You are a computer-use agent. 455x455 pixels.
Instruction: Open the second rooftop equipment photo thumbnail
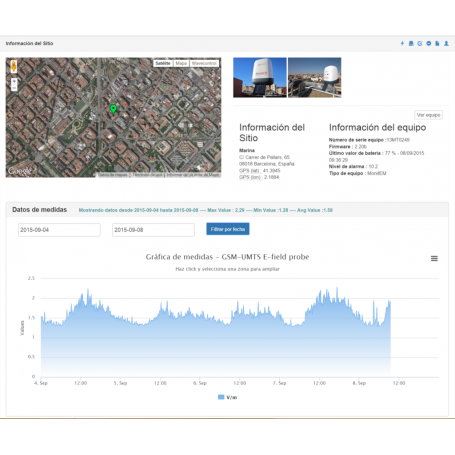[314, 77]
